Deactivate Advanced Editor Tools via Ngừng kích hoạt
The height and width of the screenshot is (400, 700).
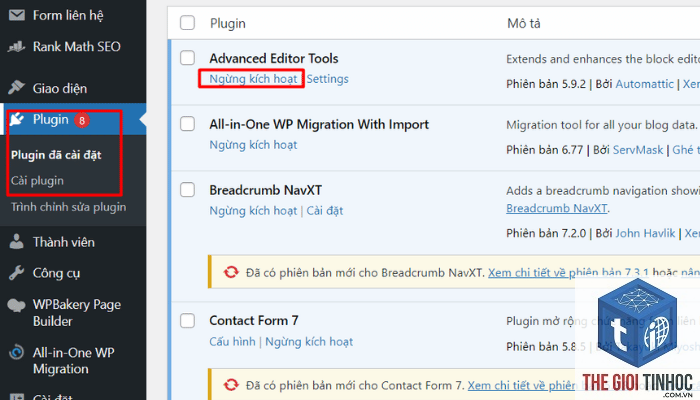click(x=253, y=79)
